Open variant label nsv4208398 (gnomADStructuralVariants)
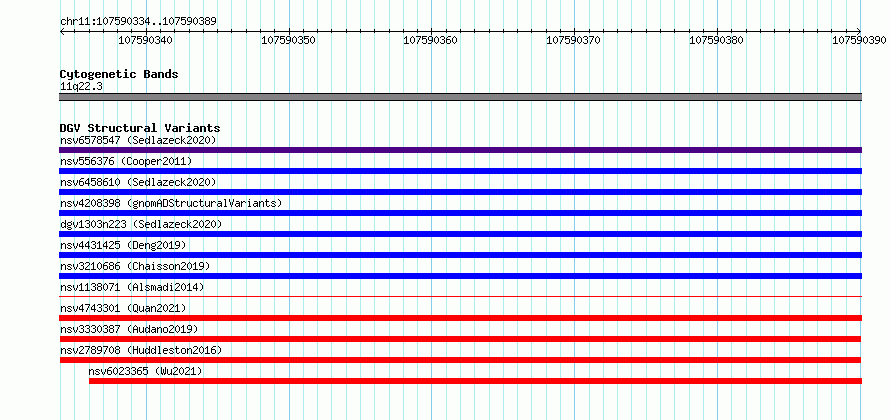 click(171, 203)
